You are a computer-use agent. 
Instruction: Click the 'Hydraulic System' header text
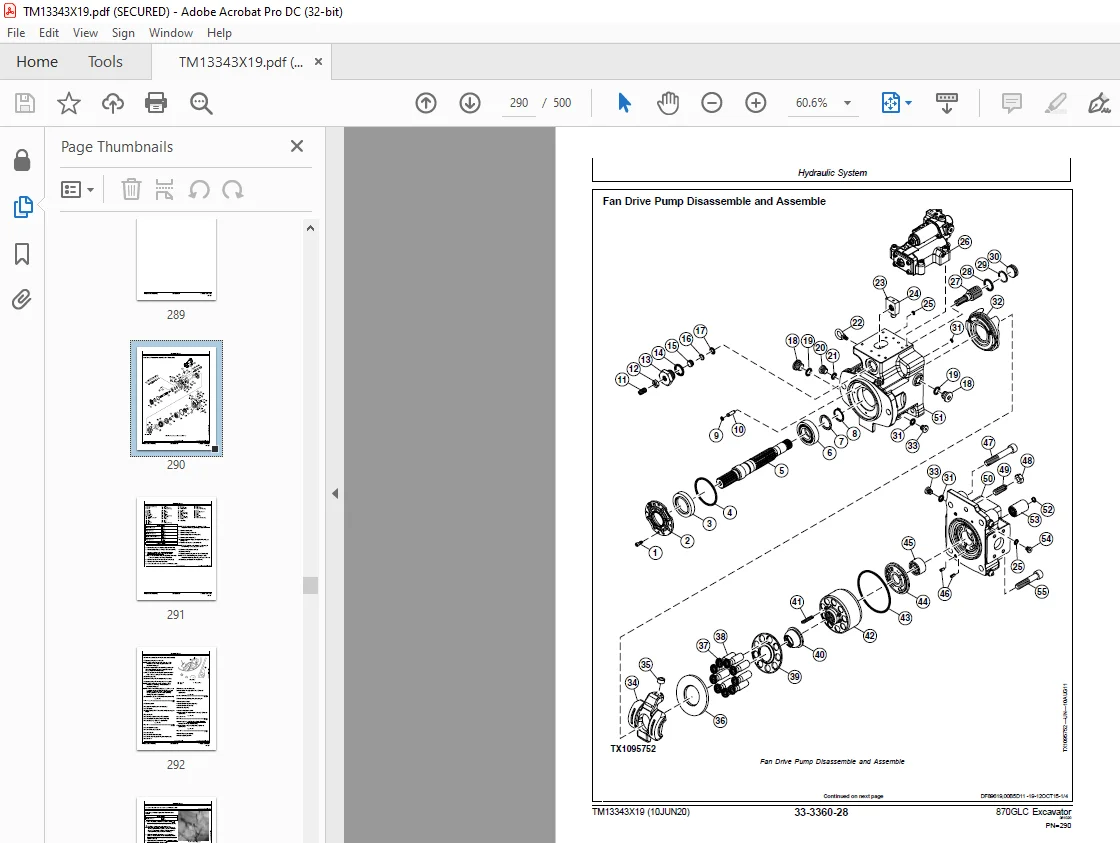pyautogui.click(x=832, y=173)
